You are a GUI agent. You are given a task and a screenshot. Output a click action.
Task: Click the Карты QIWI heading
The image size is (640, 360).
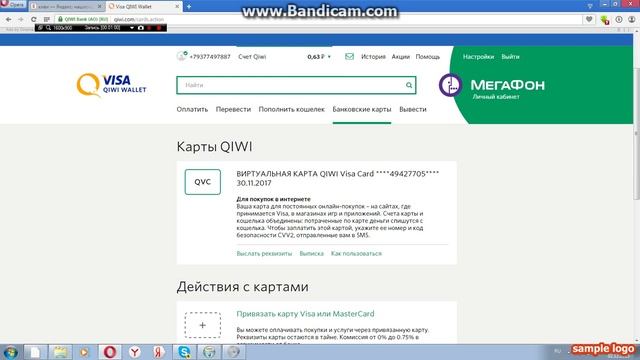[214, 147]
